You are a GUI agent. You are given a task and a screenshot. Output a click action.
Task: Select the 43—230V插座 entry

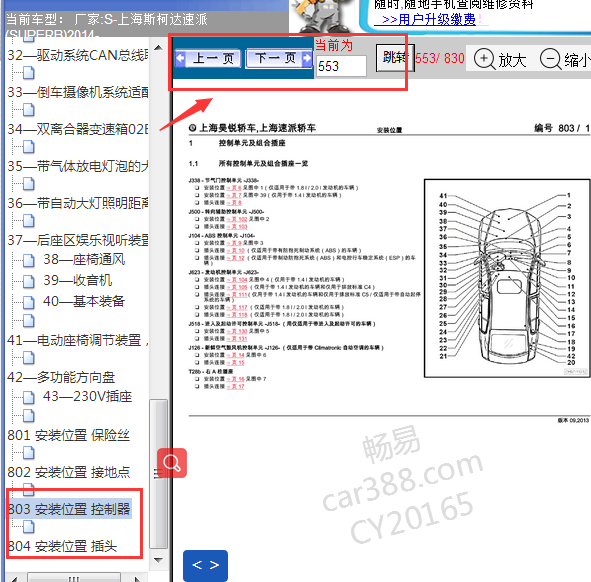[87, 397]
